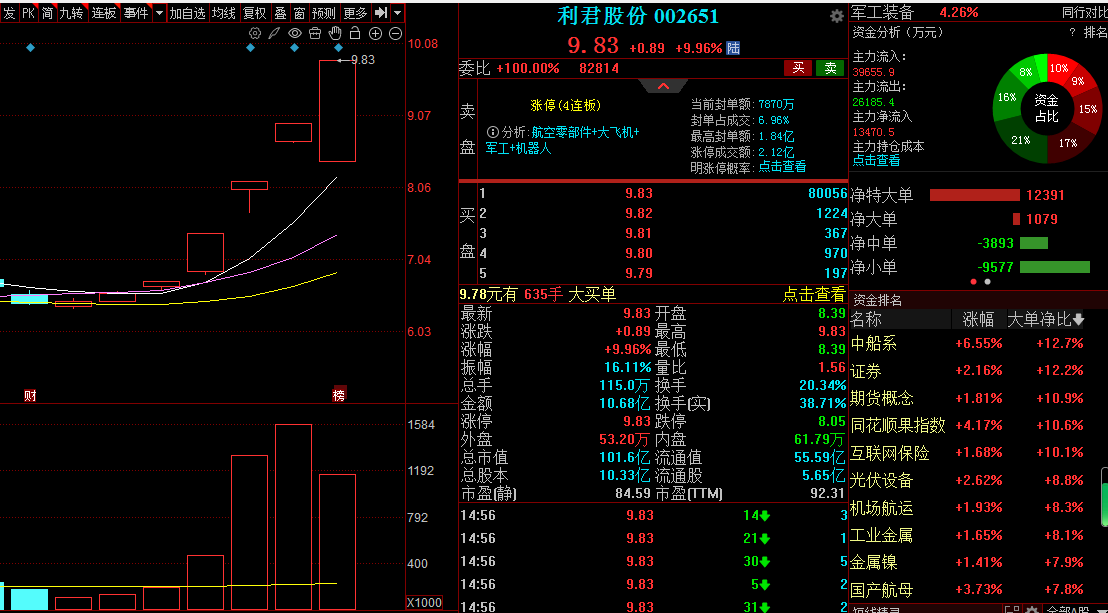
Task: Select the feather drawing tool icon
Action: point(275,33)
